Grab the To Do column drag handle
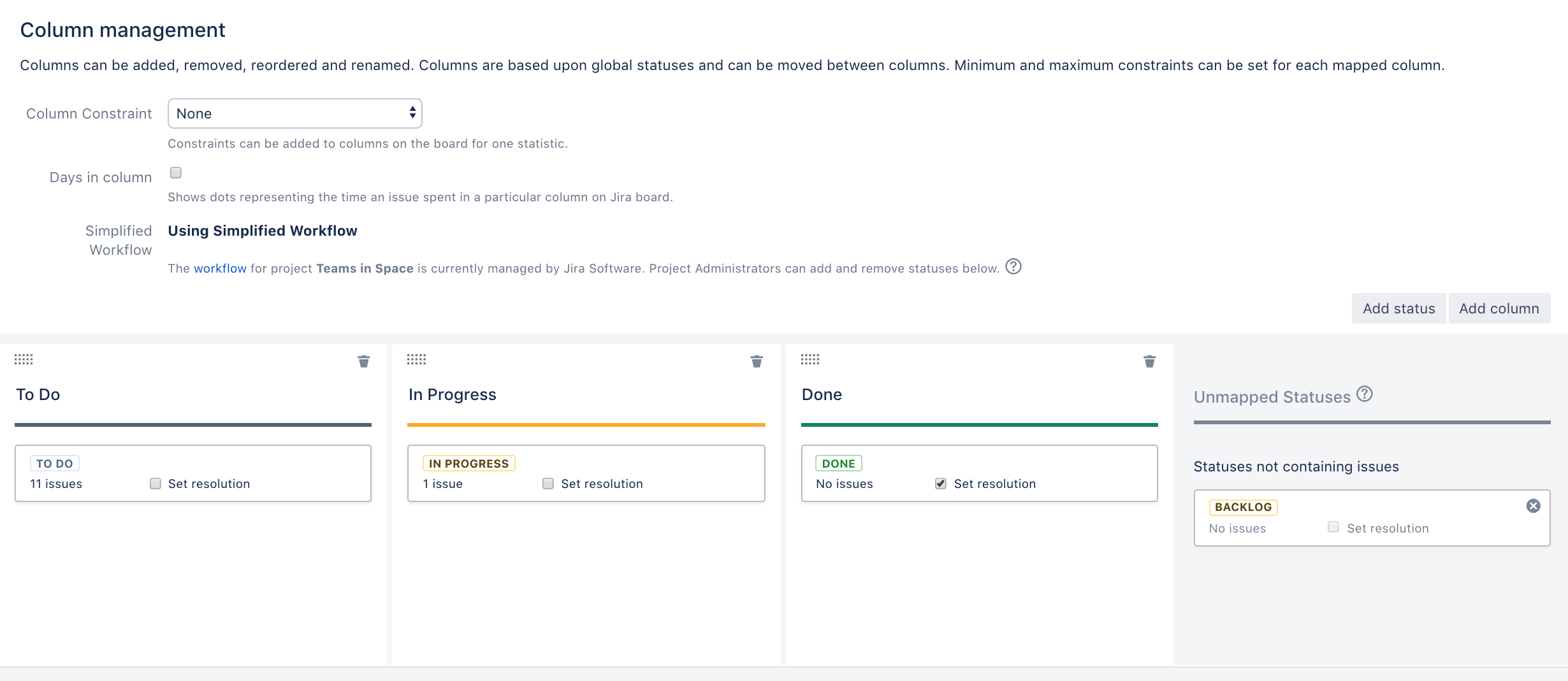 click(24, 359)
